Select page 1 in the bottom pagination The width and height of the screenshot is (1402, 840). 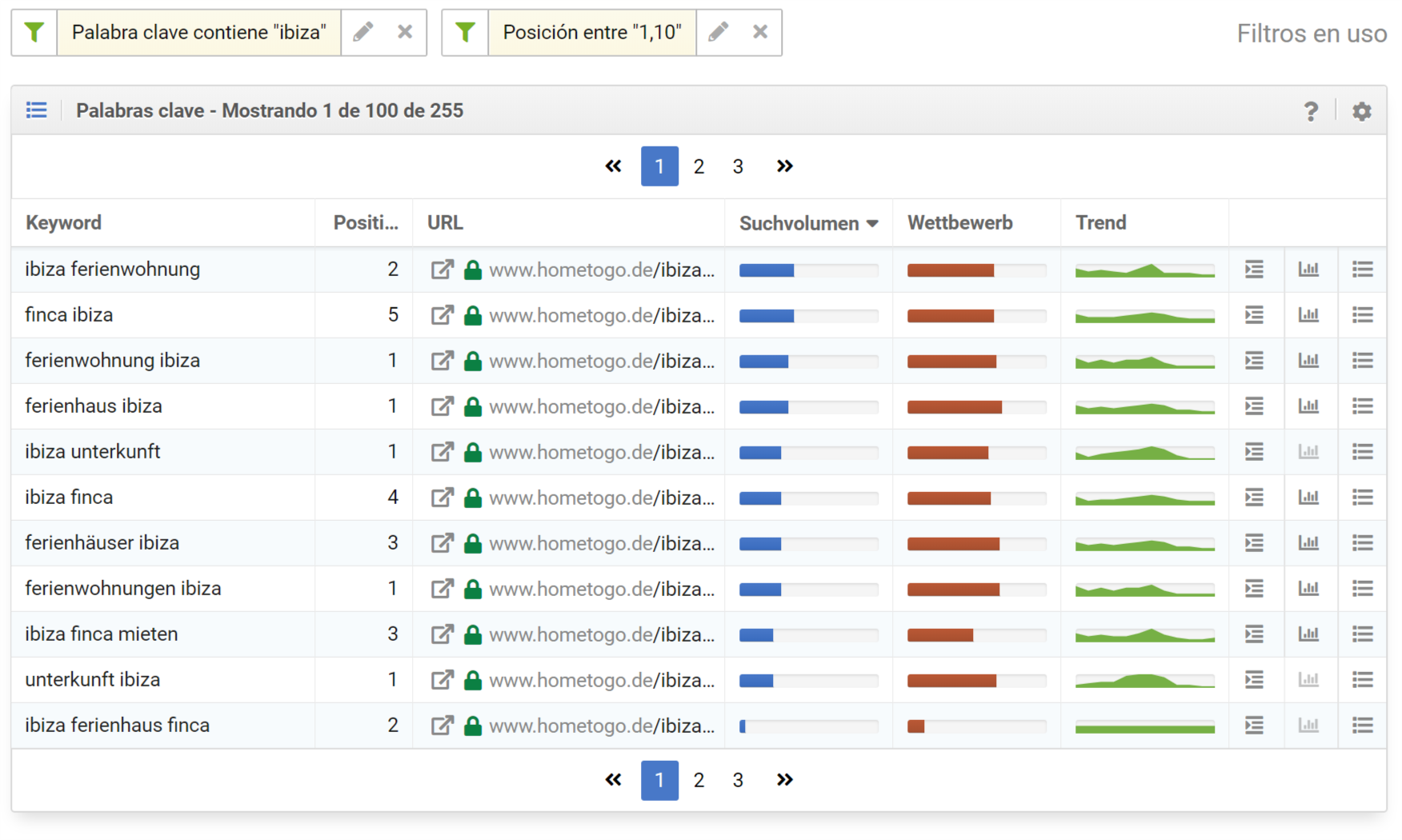[x=659, y=780]
